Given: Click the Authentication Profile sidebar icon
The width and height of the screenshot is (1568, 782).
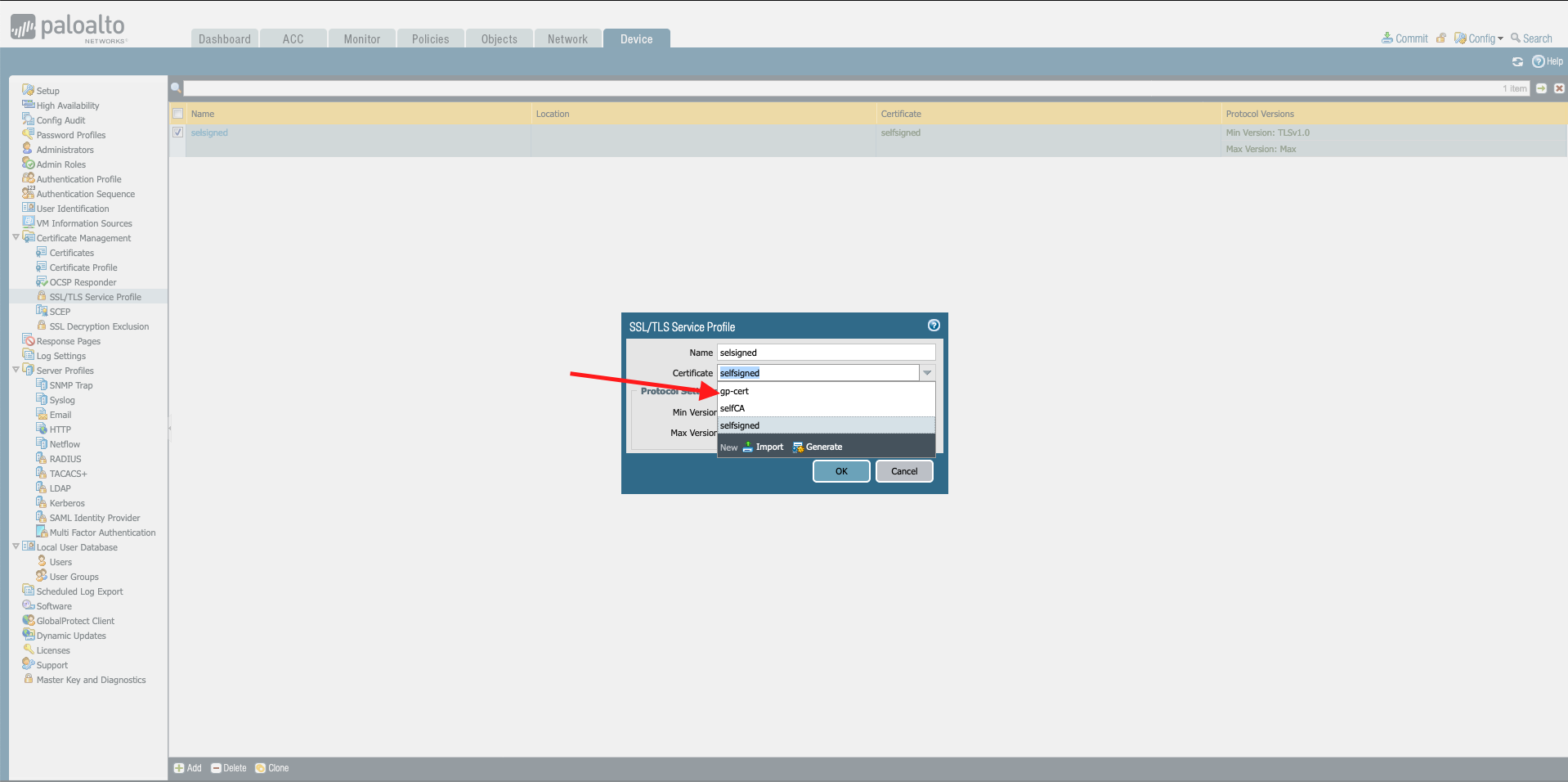Looking at the screenshot, I should (28, 178).
